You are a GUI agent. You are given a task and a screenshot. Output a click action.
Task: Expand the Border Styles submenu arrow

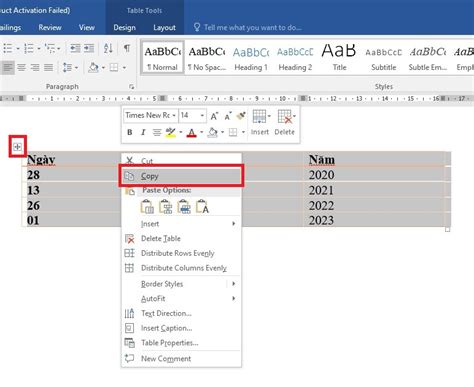(x=234, y=284)
